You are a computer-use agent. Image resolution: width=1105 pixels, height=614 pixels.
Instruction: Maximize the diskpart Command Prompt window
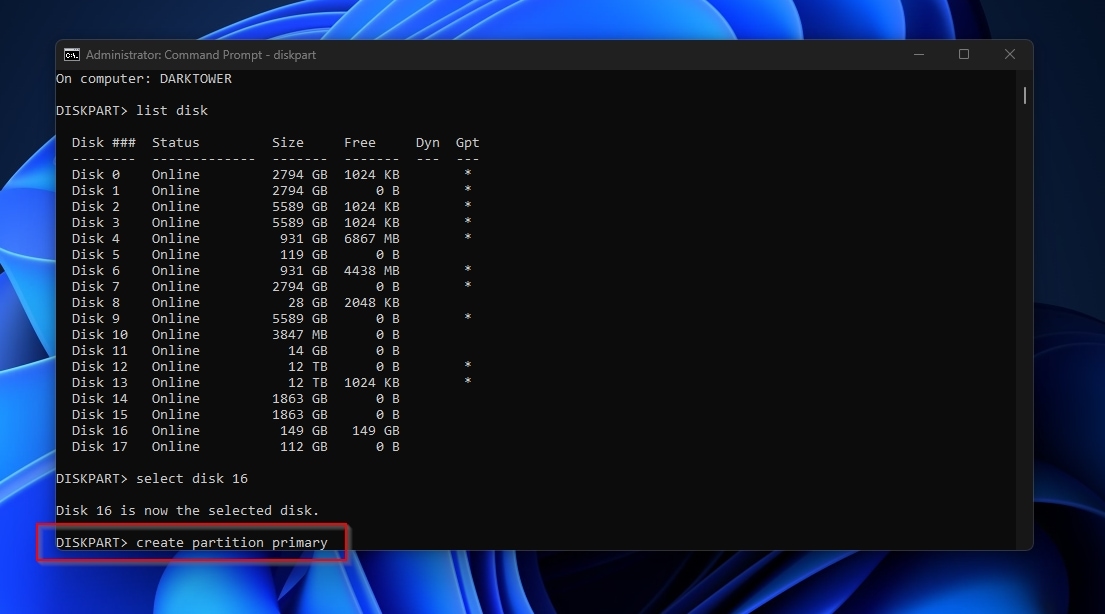(x=963, y=54)
